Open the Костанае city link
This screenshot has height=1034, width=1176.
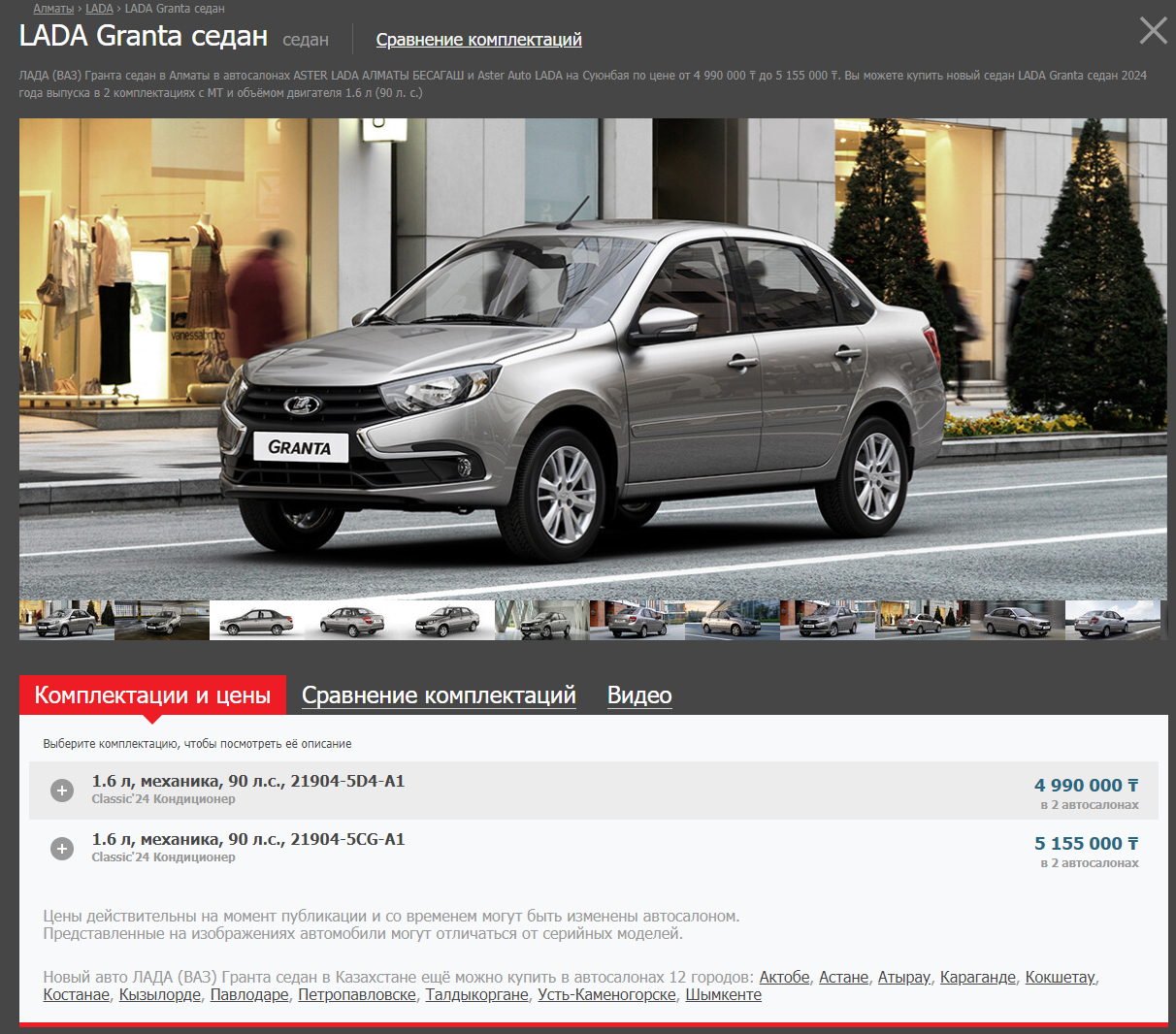[76, 994]
